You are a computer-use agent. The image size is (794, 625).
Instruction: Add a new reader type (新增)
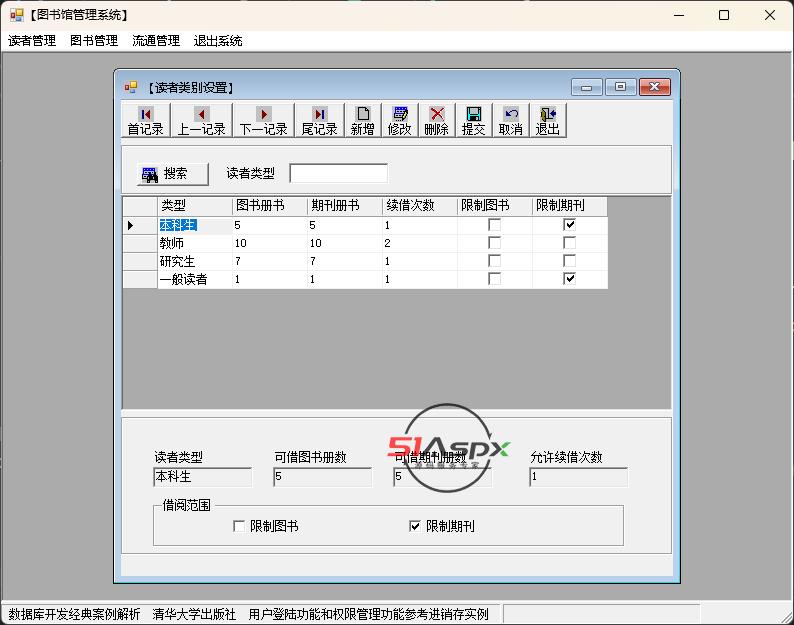(363, 121)
